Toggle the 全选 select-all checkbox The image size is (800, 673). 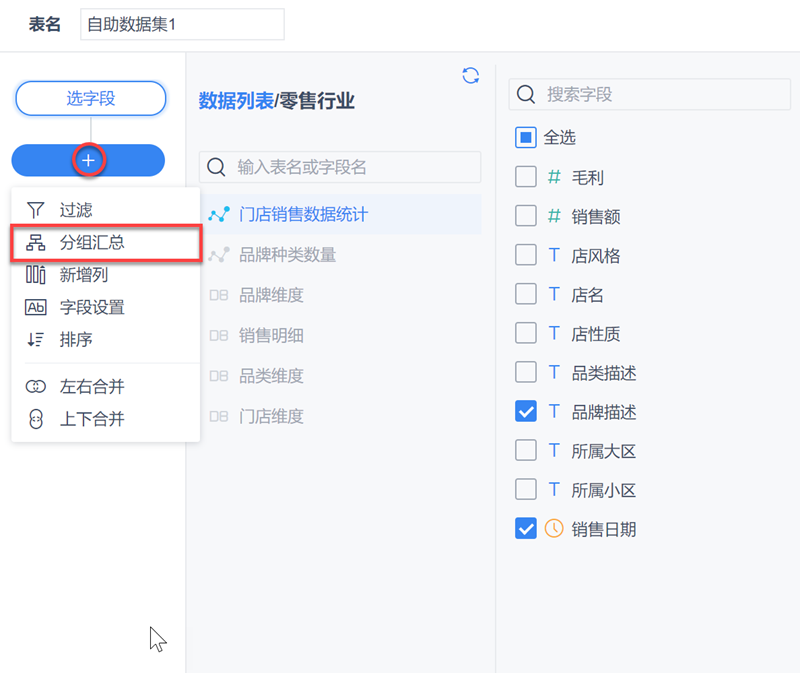click(x=526, y=137)
